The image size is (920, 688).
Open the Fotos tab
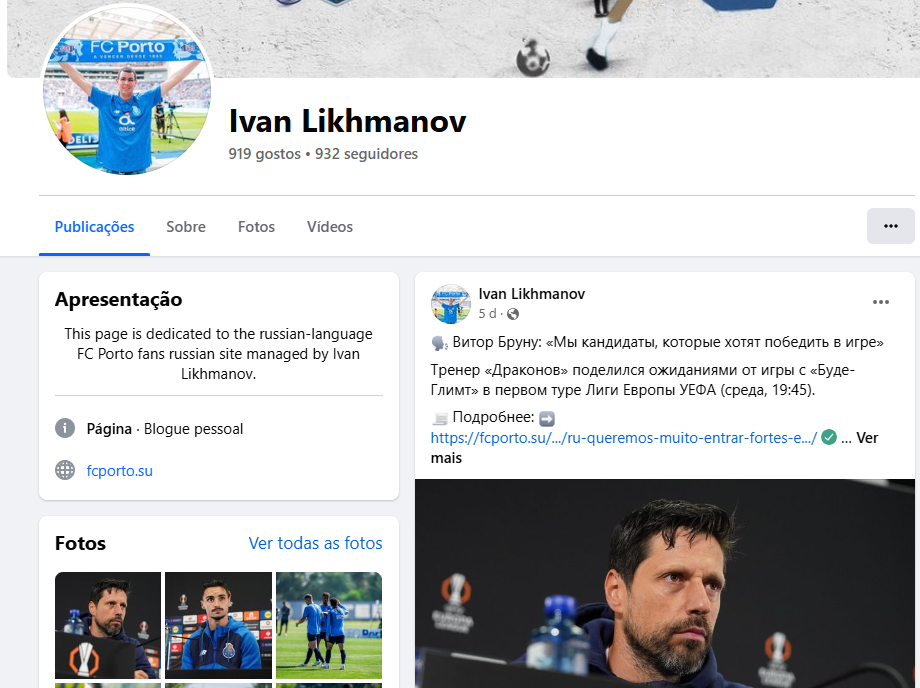[256, 227]
